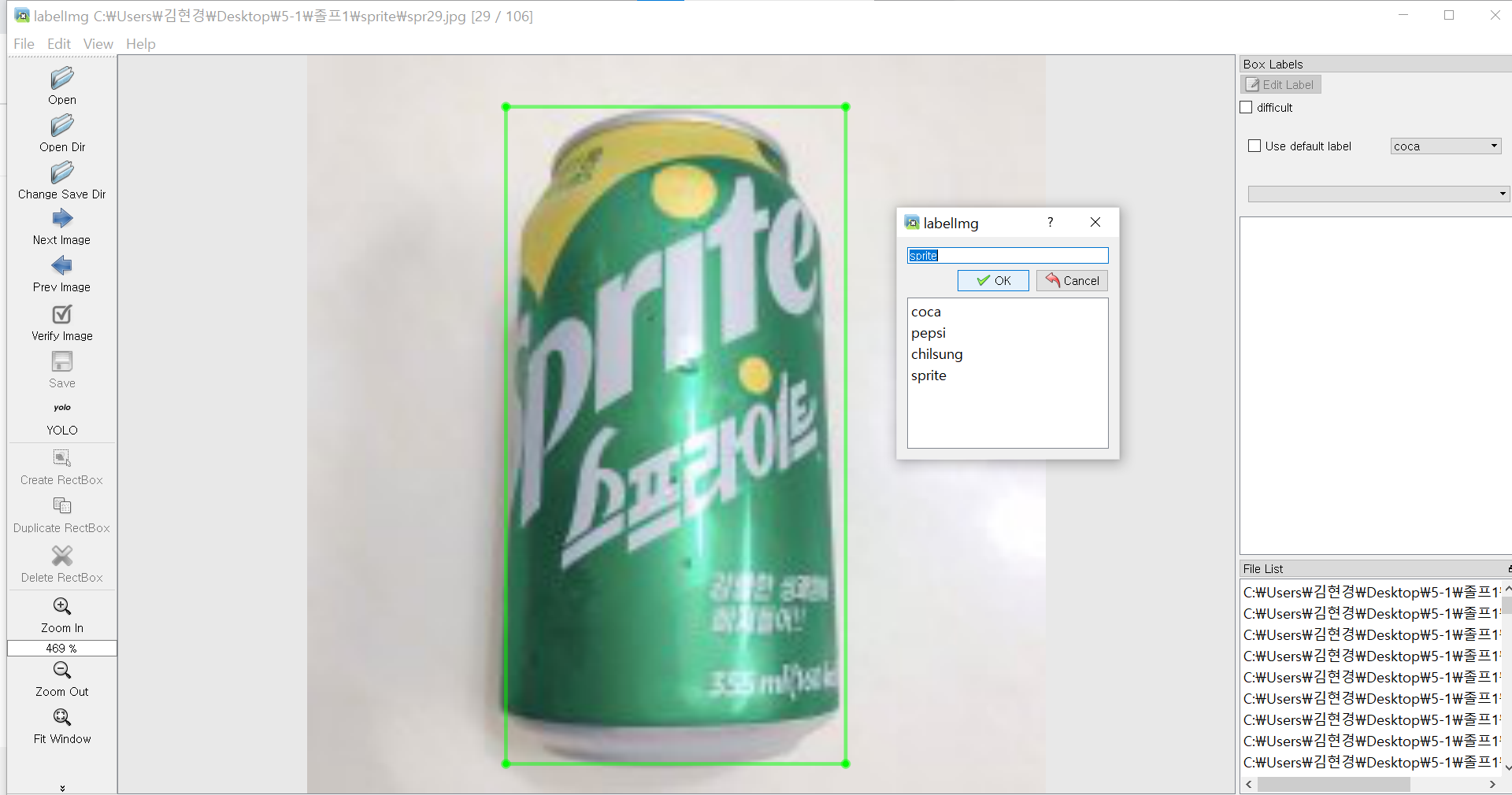The image size is (1512, 795).
Task: Click File List scroll left arrow
Action: click(x=1249, y=785)
